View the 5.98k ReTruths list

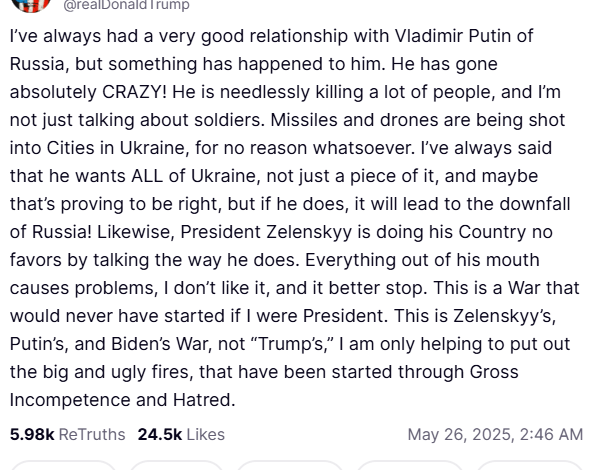tap(67, 434)
